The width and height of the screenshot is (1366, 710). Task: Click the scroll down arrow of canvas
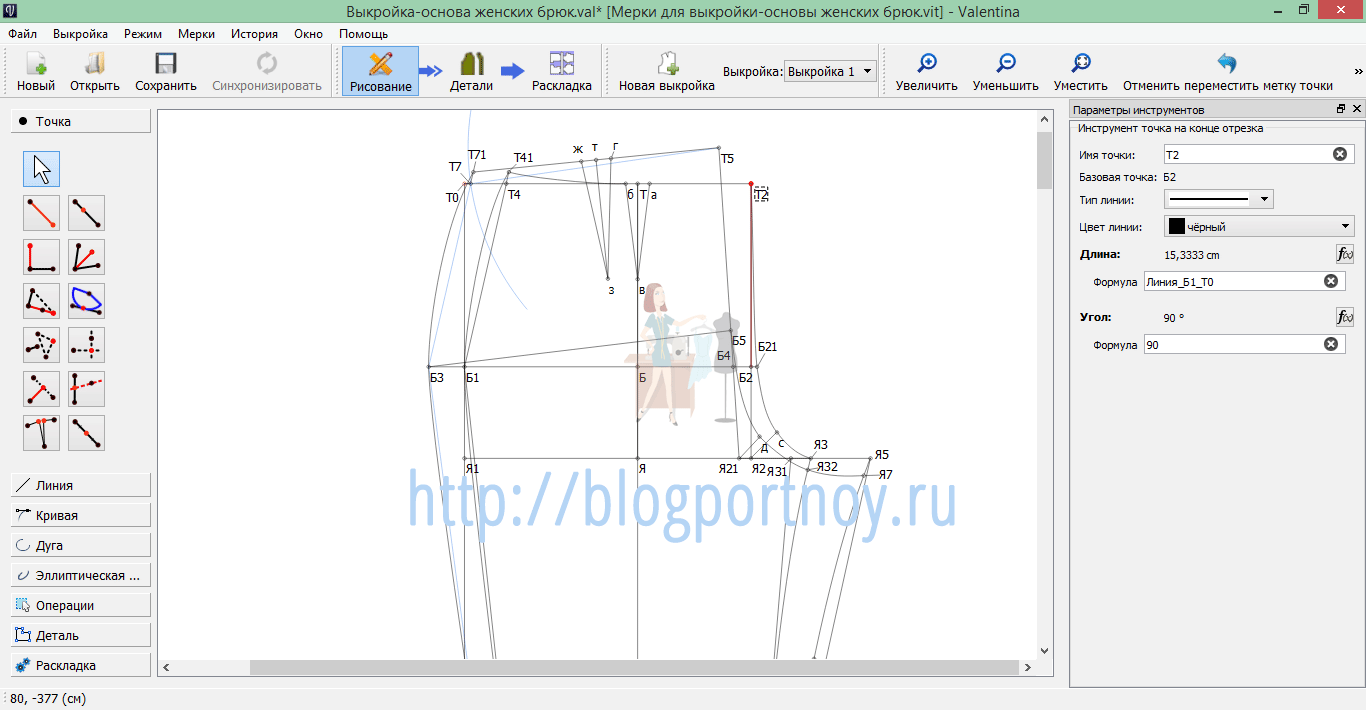[1045, 651]
